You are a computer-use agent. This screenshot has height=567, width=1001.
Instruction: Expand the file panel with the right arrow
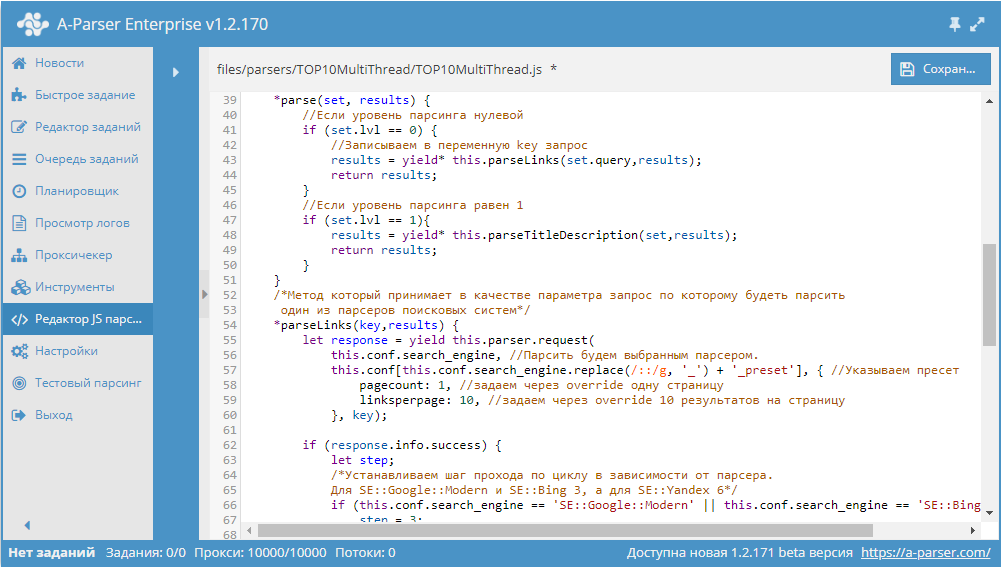[175, 72]
